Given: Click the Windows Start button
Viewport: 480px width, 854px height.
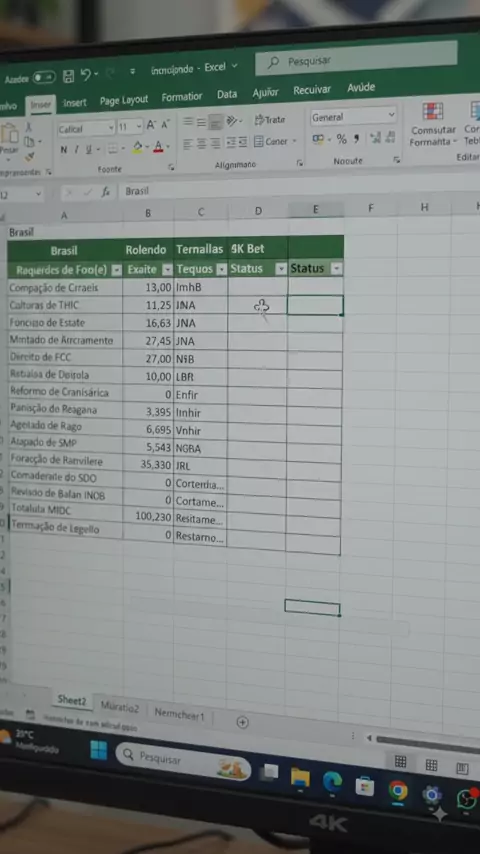Looking at the screenshot, I should pyautogui.click(x=99, y=750).
